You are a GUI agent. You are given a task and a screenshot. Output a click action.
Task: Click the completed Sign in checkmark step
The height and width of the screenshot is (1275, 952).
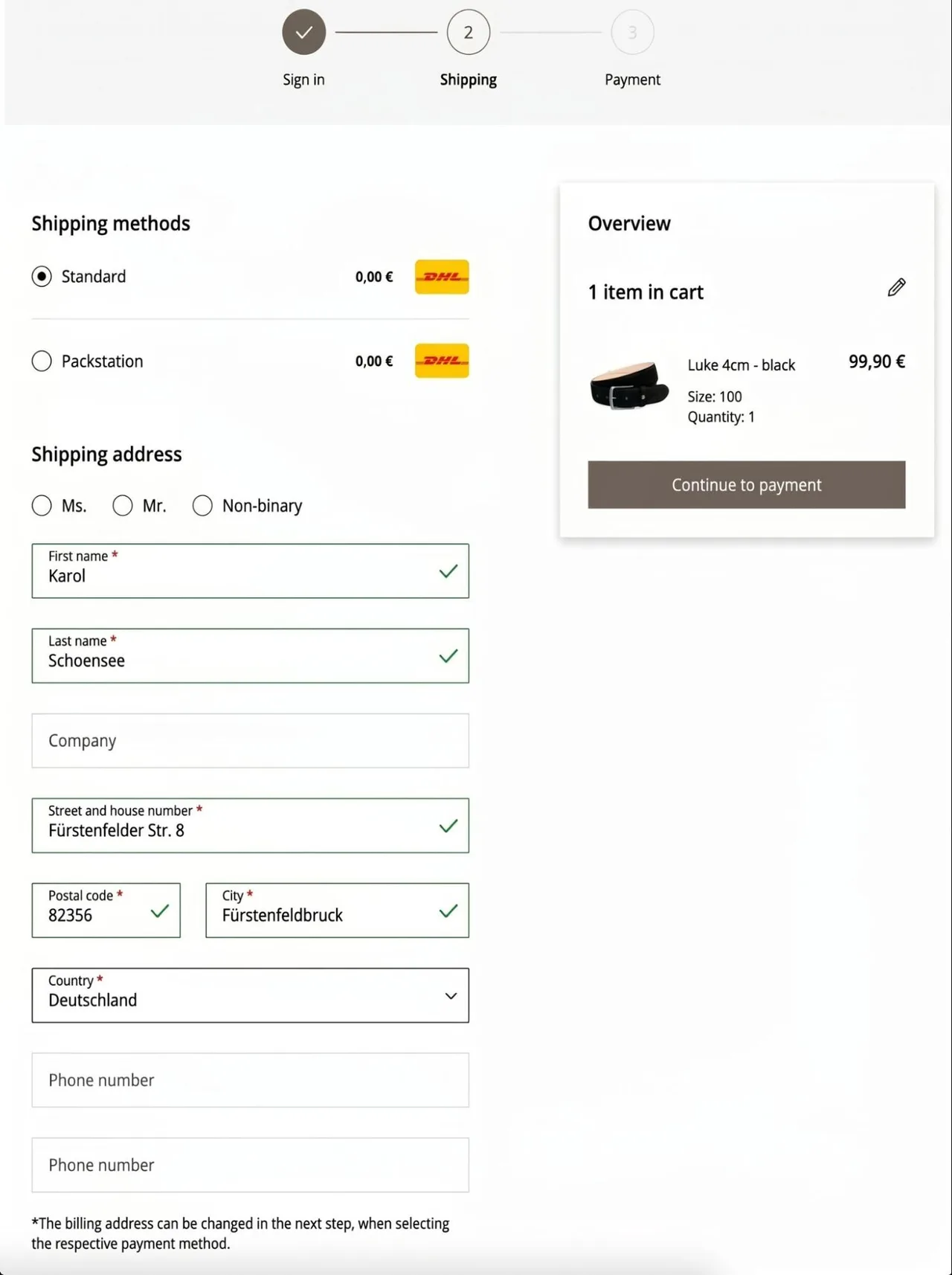click(303, 32)
